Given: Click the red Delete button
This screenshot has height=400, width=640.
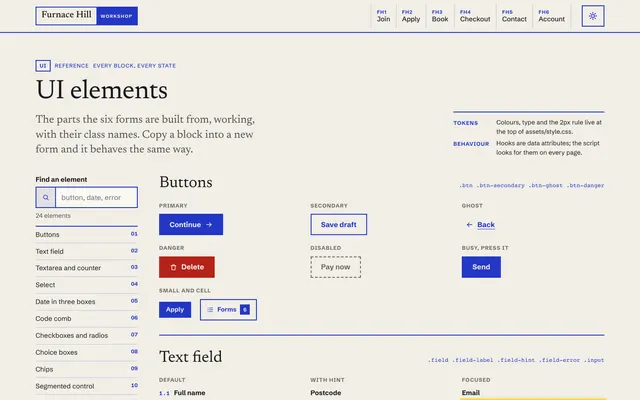Looking at the screenshot, I should click(187, 267).
